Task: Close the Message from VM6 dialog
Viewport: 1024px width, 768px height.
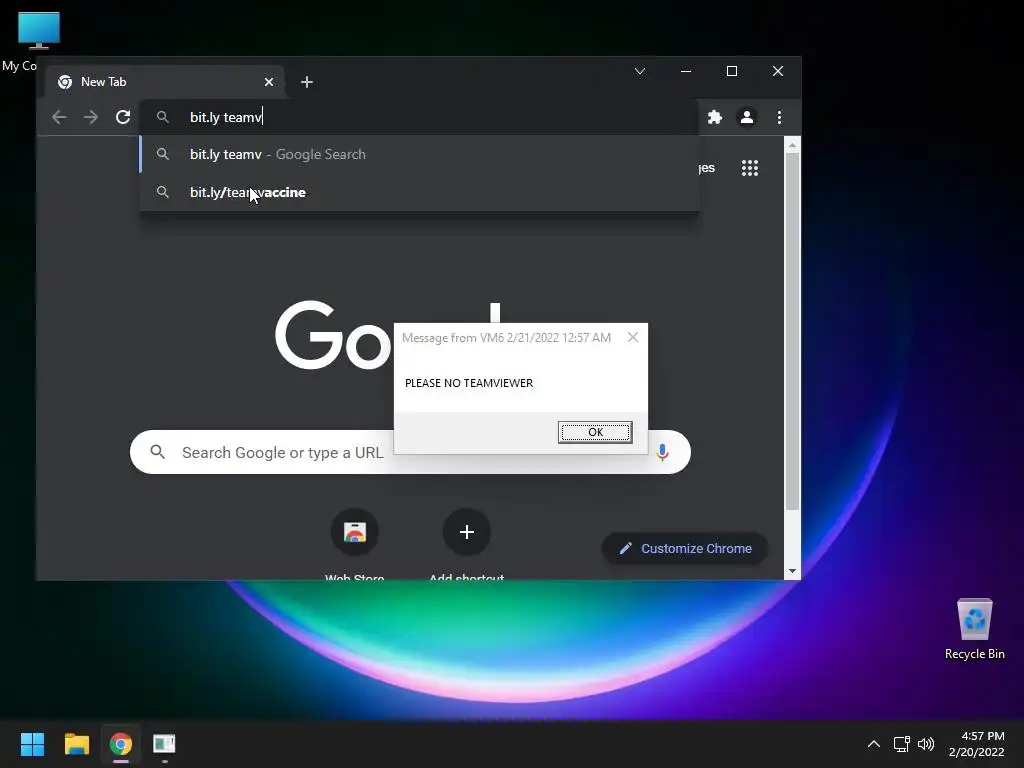Action: click(633, 338)
